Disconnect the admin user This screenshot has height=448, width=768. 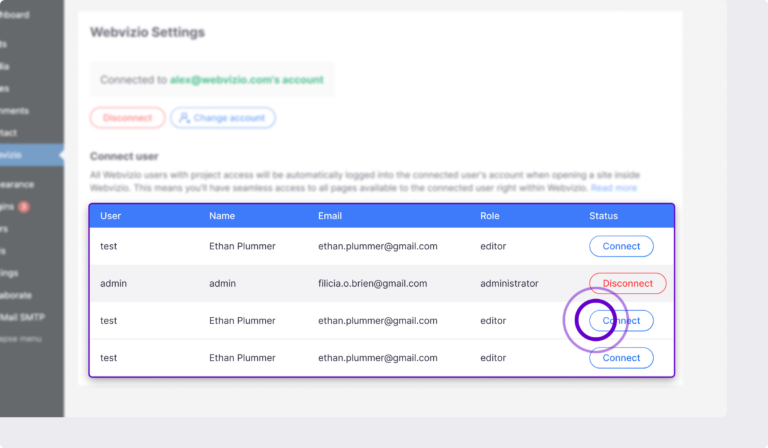627,283
